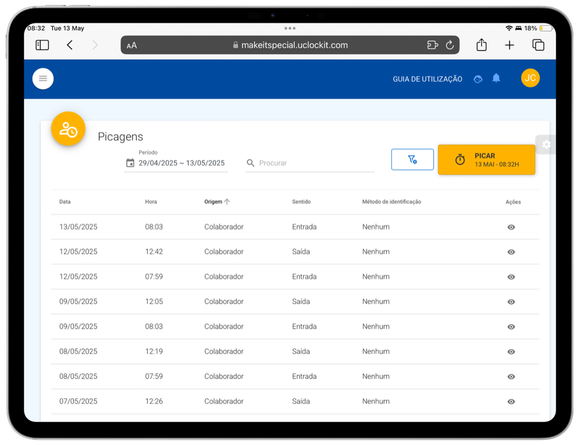Tap Safari's share icon
The width and height of the screenshot is (580, 445).
tap(481, 45)
